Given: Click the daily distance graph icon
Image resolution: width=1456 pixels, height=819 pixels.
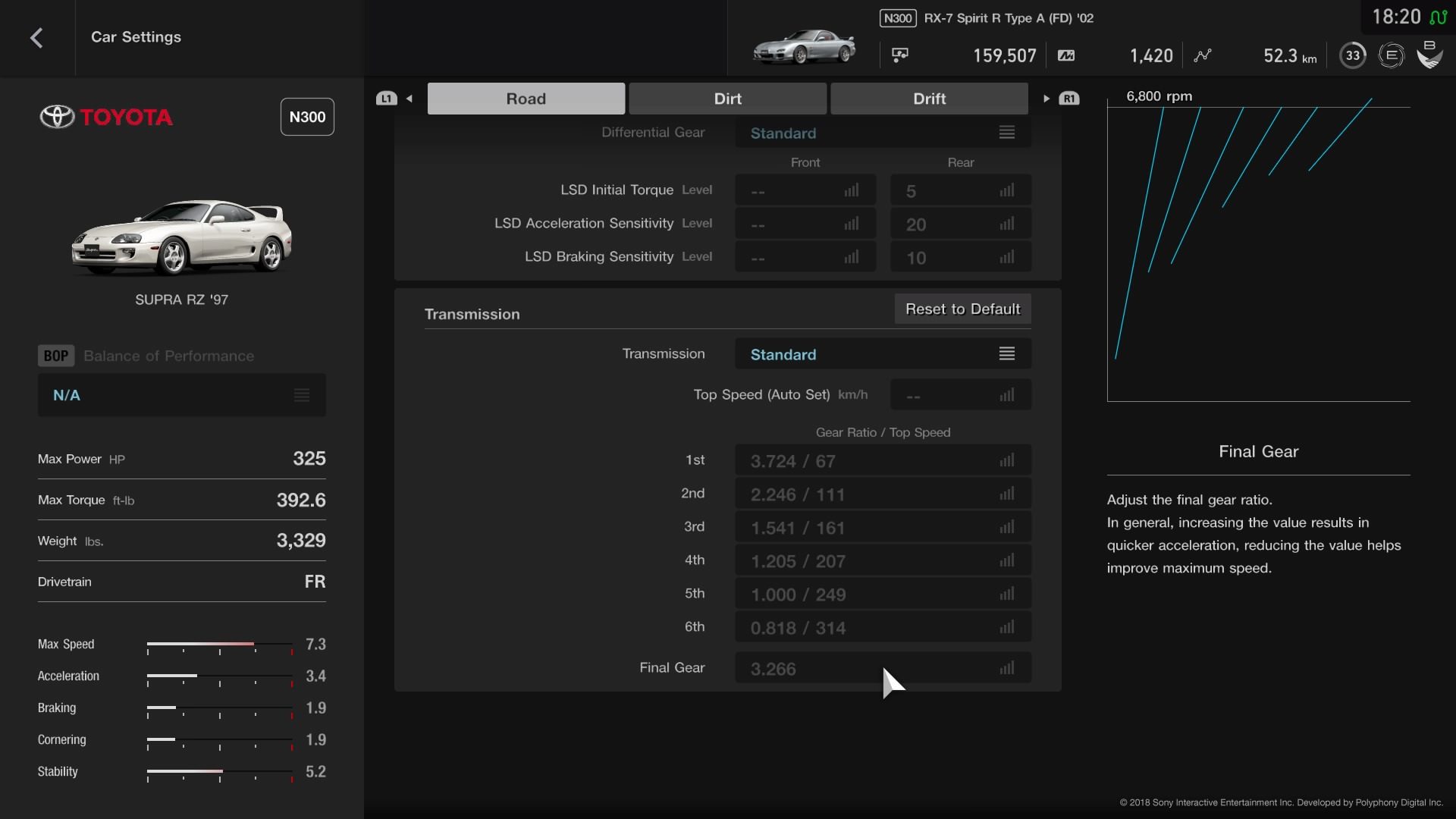Looking at the screenshot, I should coord(1203,55).
